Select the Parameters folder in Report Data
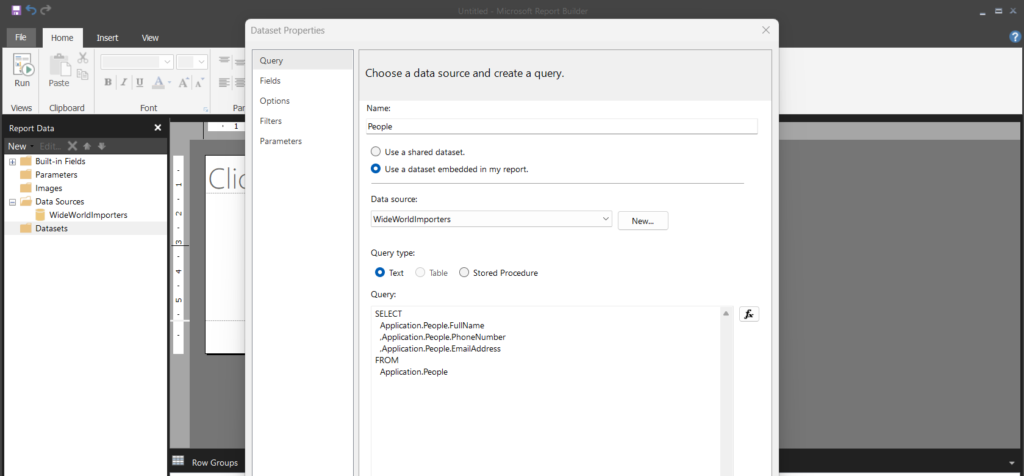This screenshot has height=476, width=1024. pyautogui.click(x=49, y=175)
